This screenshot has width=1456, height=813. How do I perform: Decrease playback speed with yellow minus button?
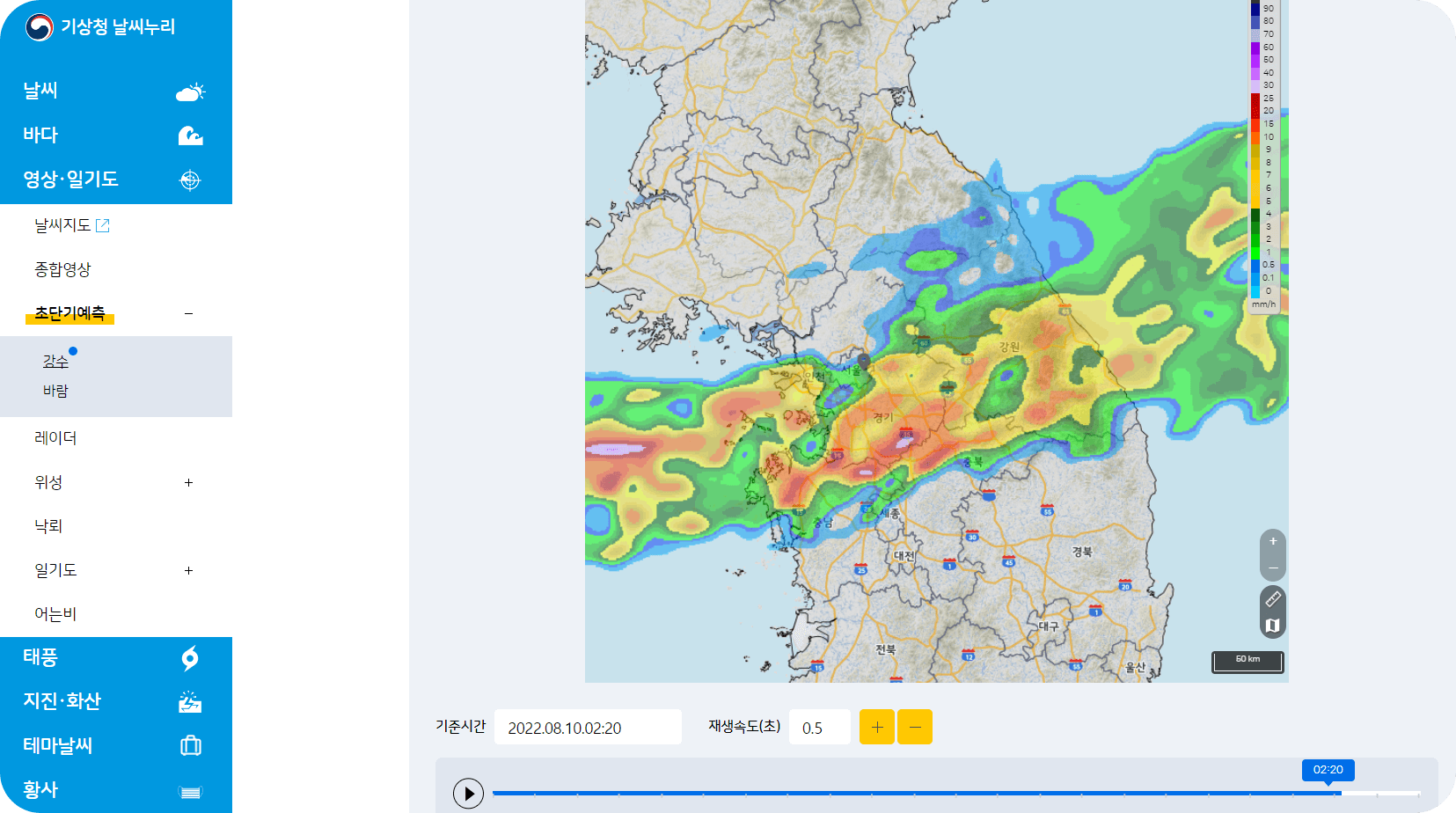pyautogui.click(x=915, y=727)
